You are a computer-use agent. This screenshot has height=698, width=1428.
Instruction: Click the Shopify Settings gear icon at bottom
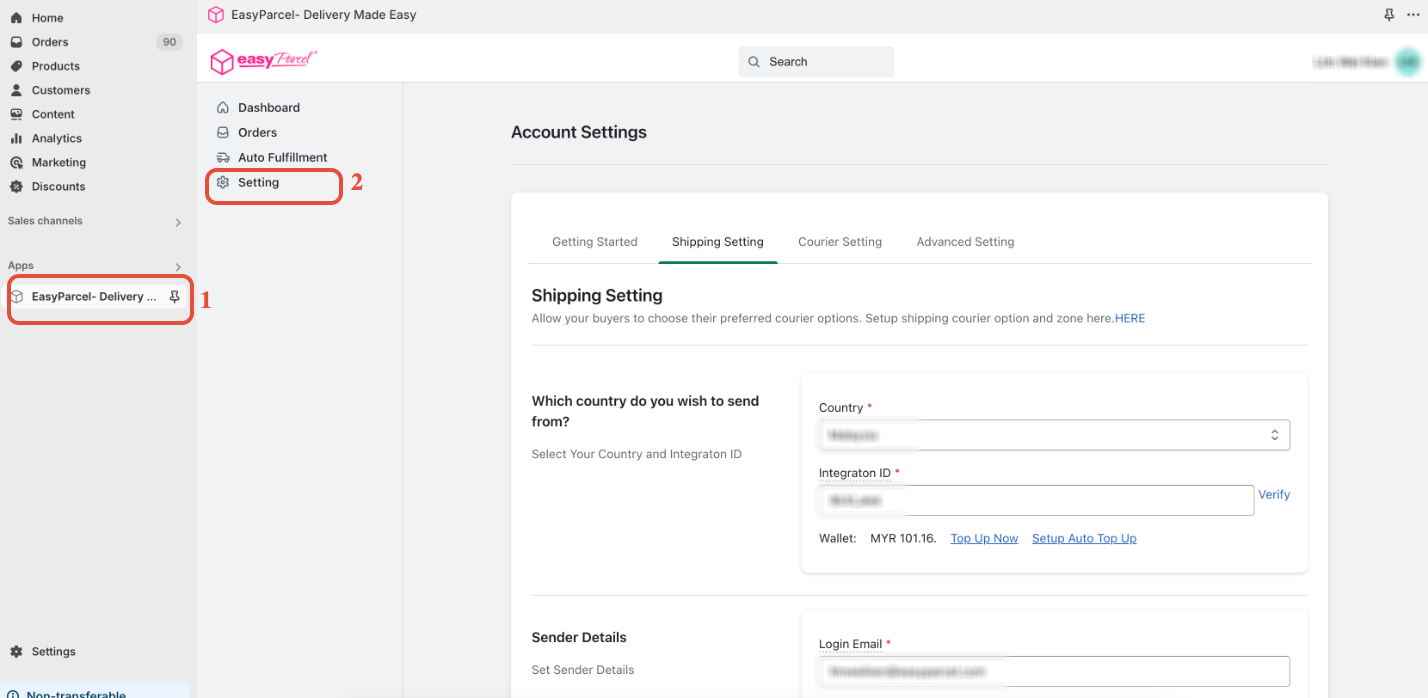[x=16, y=651]
